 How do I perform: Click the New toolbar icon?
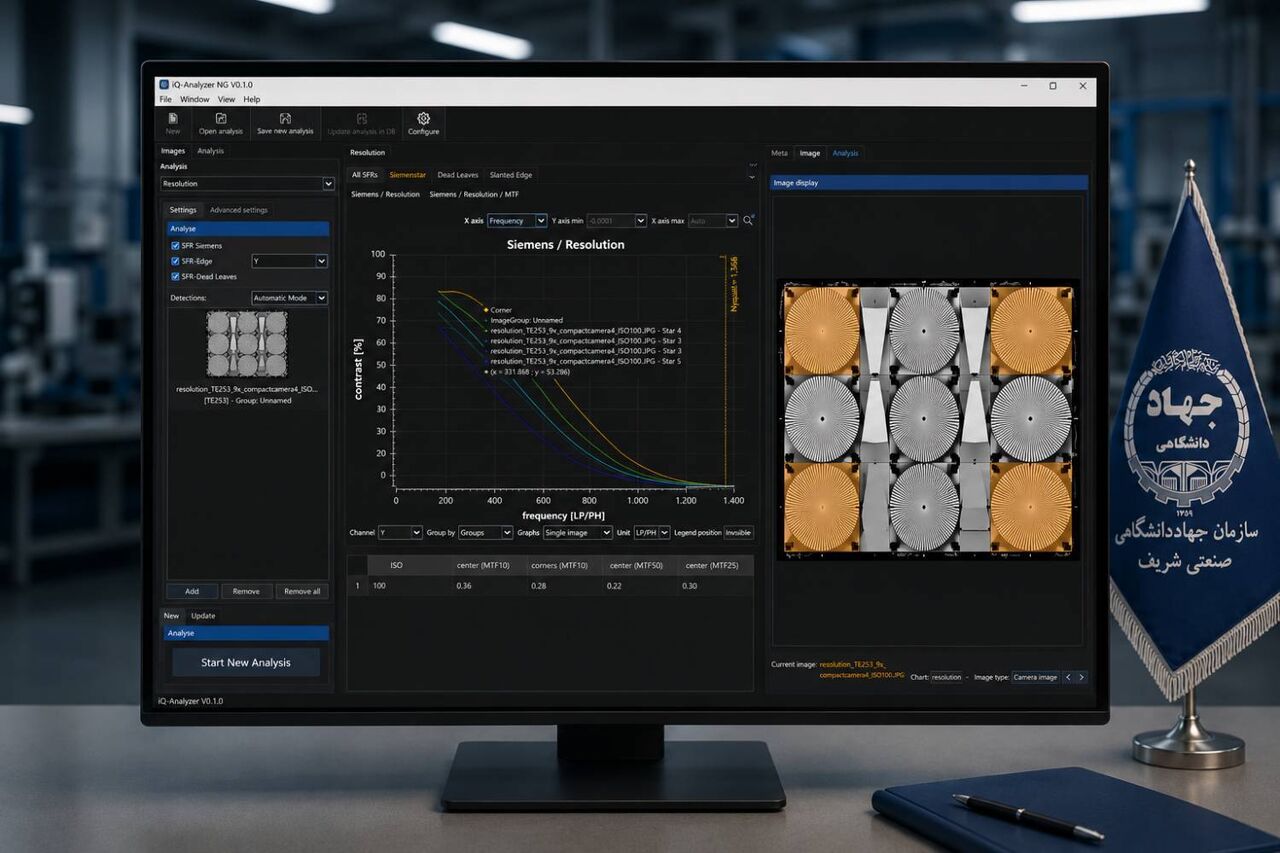173,118
